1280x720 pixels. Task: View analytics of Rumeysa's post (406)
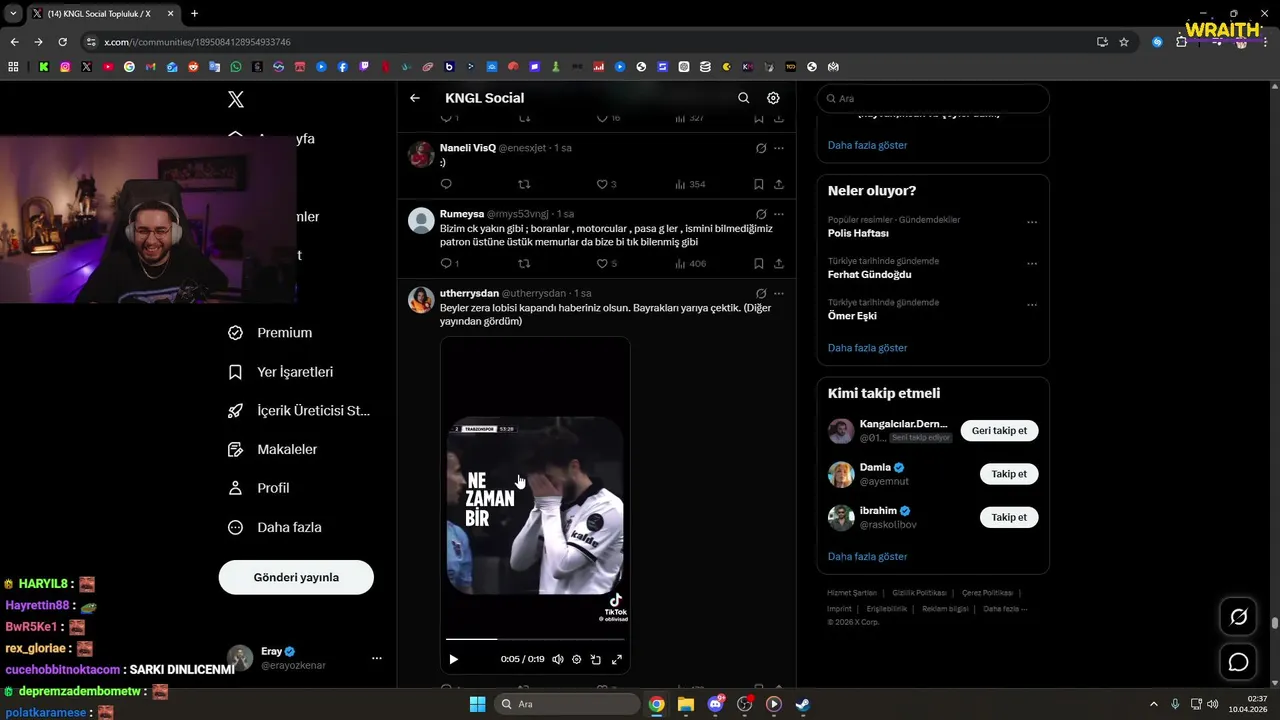690,264
